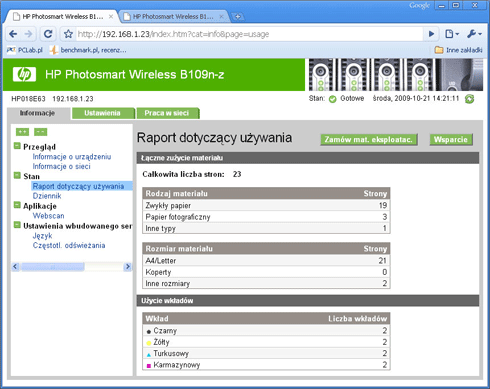Click the black Czarny cartridge icon
This screenshot has width=490, height=389.
[x=149, y=332]
